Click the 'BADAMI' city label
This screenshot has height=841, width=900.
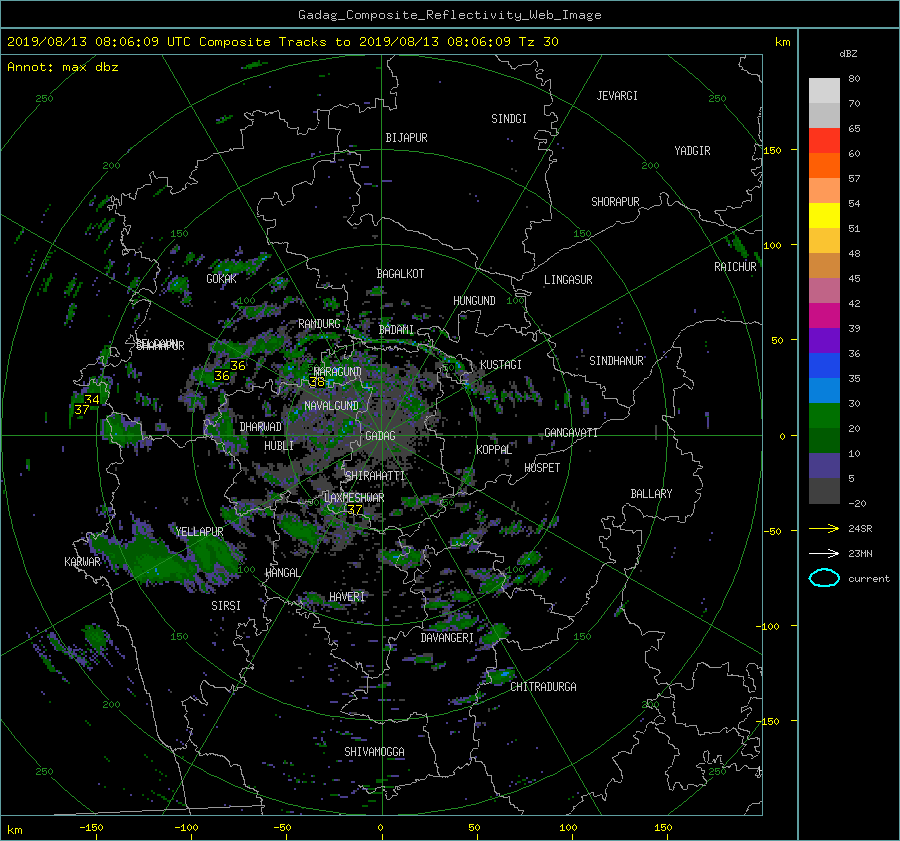click(x=396, y=330)
